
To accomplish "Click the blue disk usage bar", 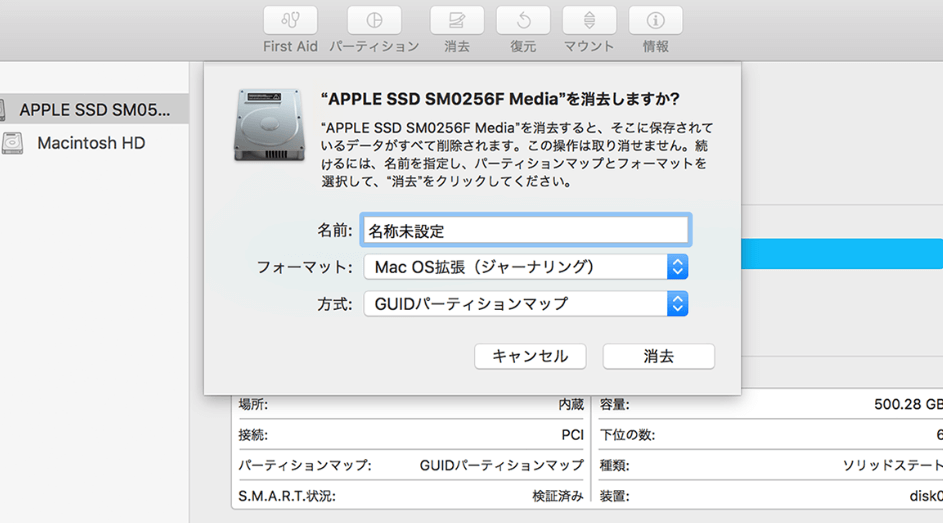I will pos(842,254).
